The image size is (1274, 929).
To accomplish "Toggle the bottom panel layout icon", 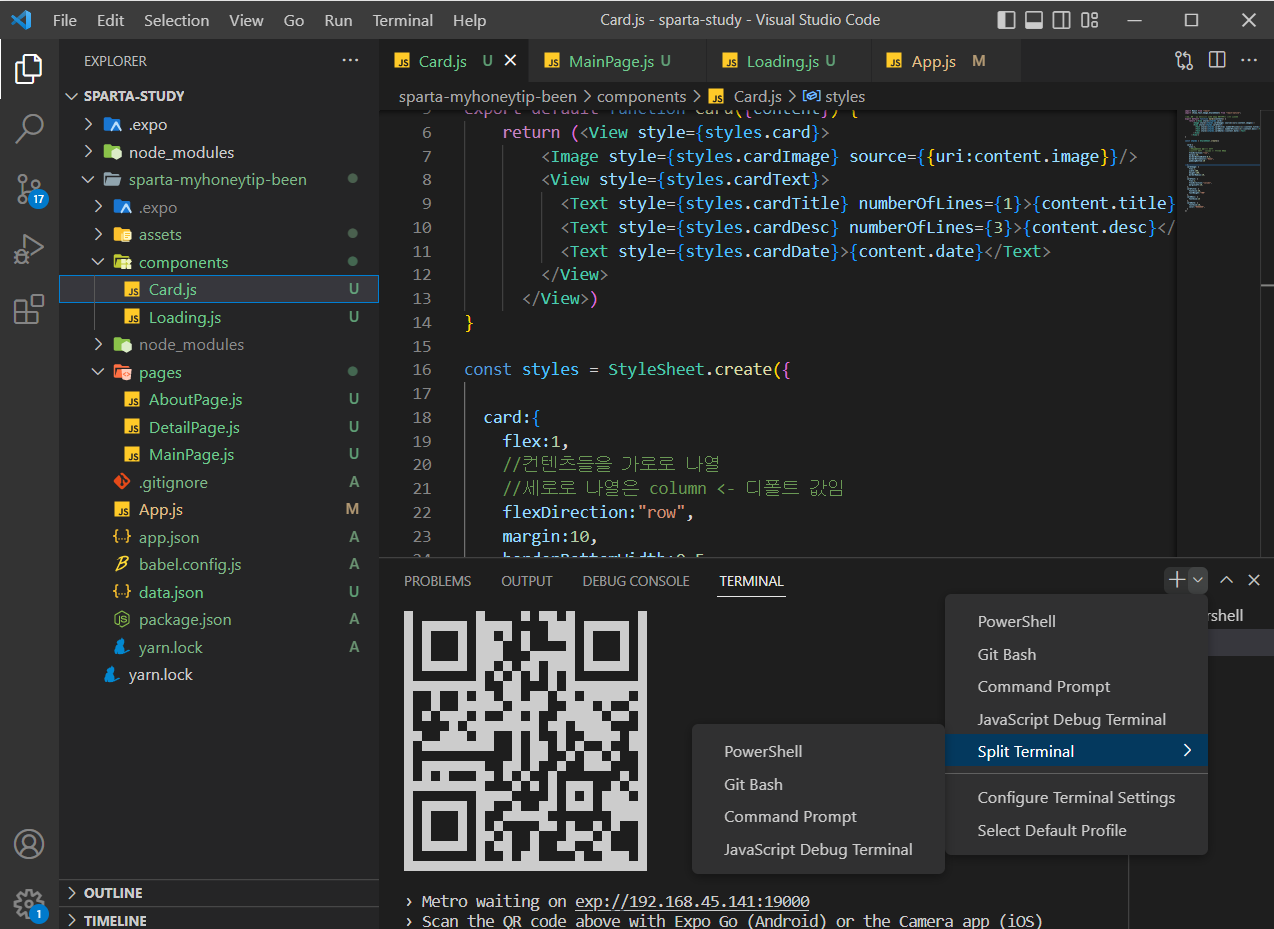I will [1034, 20].
